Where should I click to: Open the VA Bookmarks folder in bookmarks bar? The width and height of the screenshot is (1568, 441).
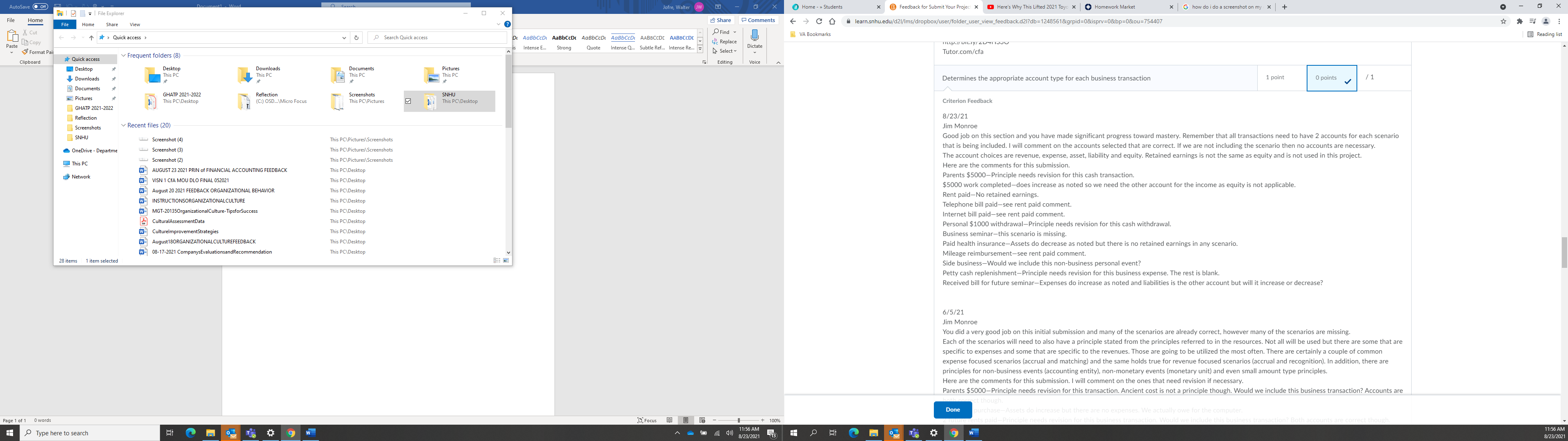[x=810, y=35]
